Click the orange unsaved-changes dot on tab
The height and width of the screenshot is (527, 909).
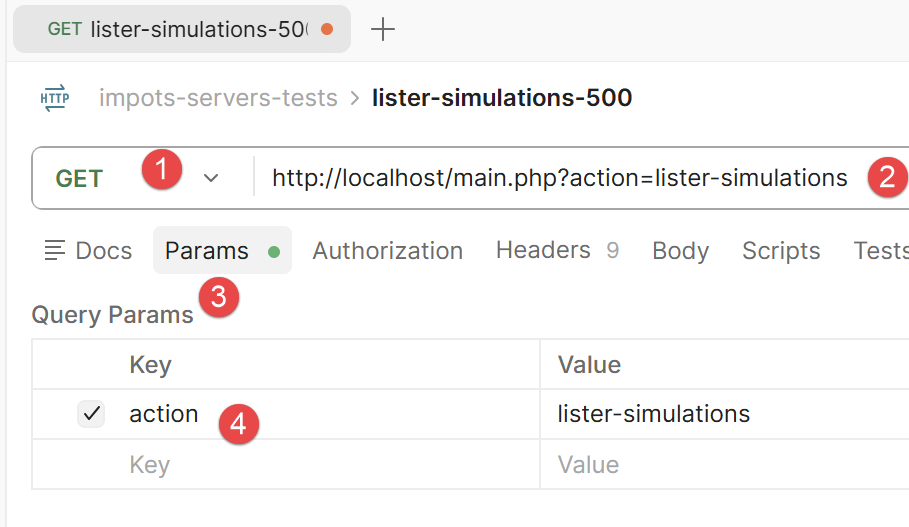tap(327, 29)
